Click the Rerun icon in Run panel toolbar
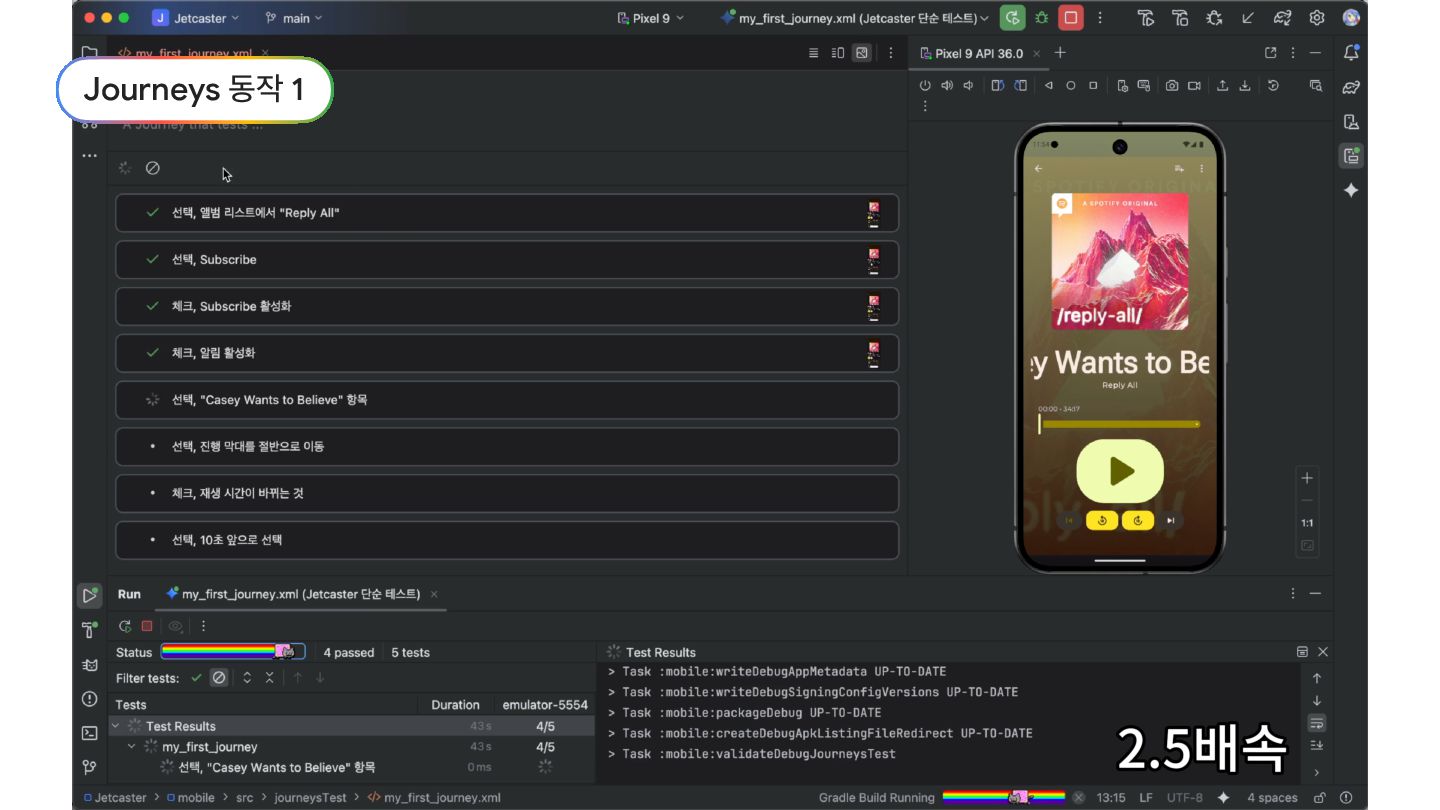This screenshot has width=1440, height=810. pos(125,626)
